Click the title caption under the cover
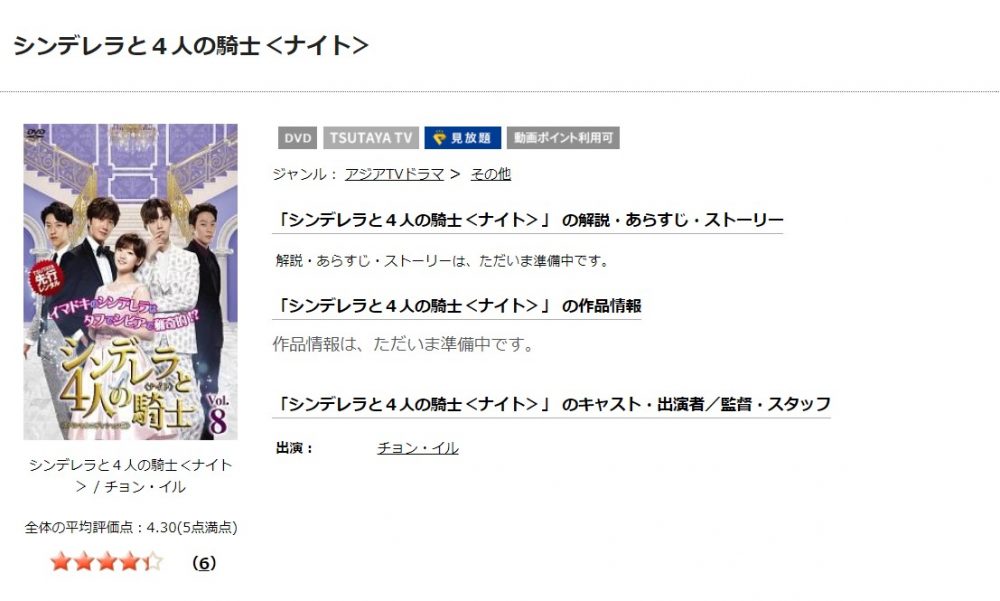 coord(131,476)
